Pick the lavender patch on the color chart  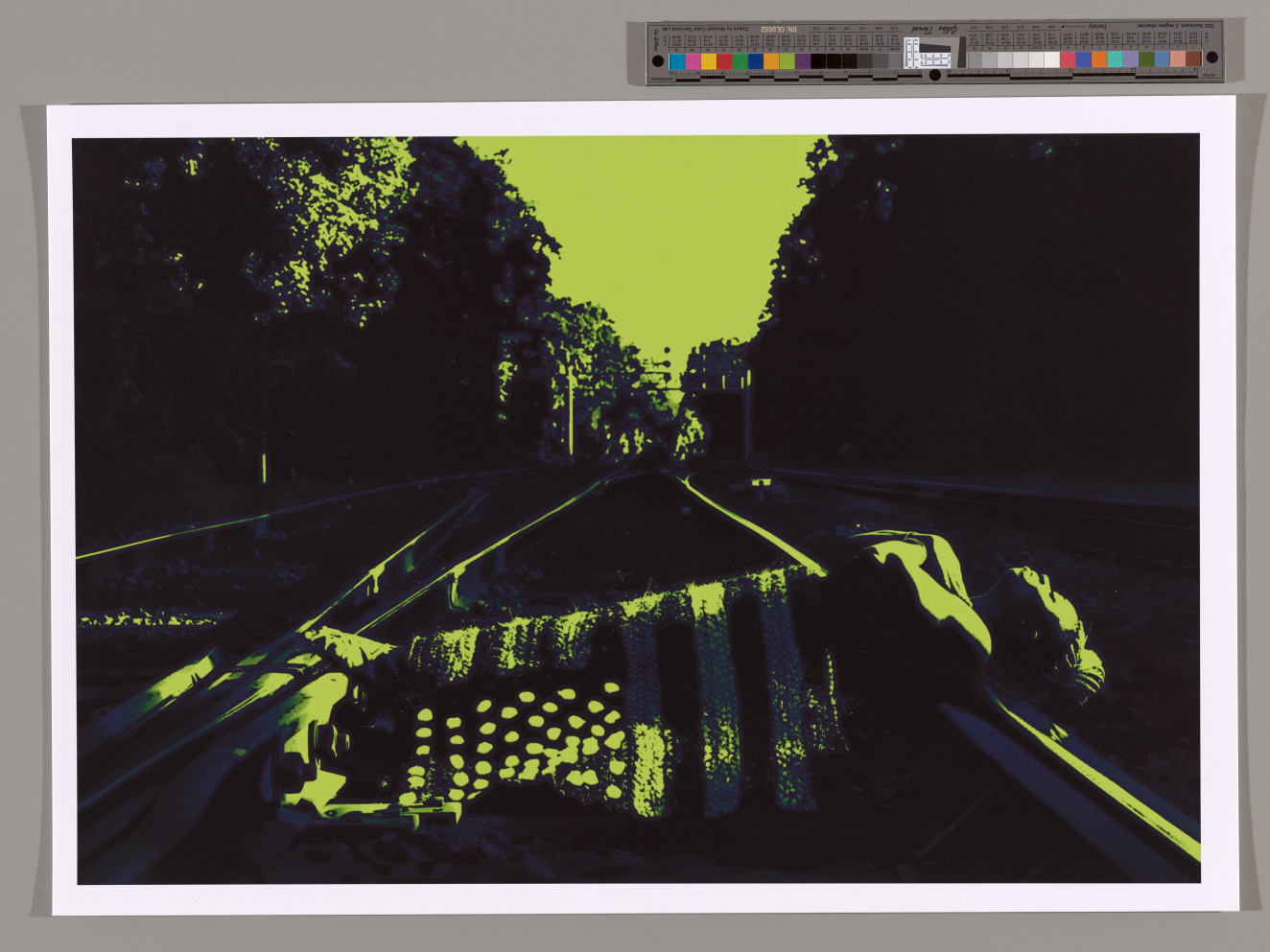coord(1131,59)
